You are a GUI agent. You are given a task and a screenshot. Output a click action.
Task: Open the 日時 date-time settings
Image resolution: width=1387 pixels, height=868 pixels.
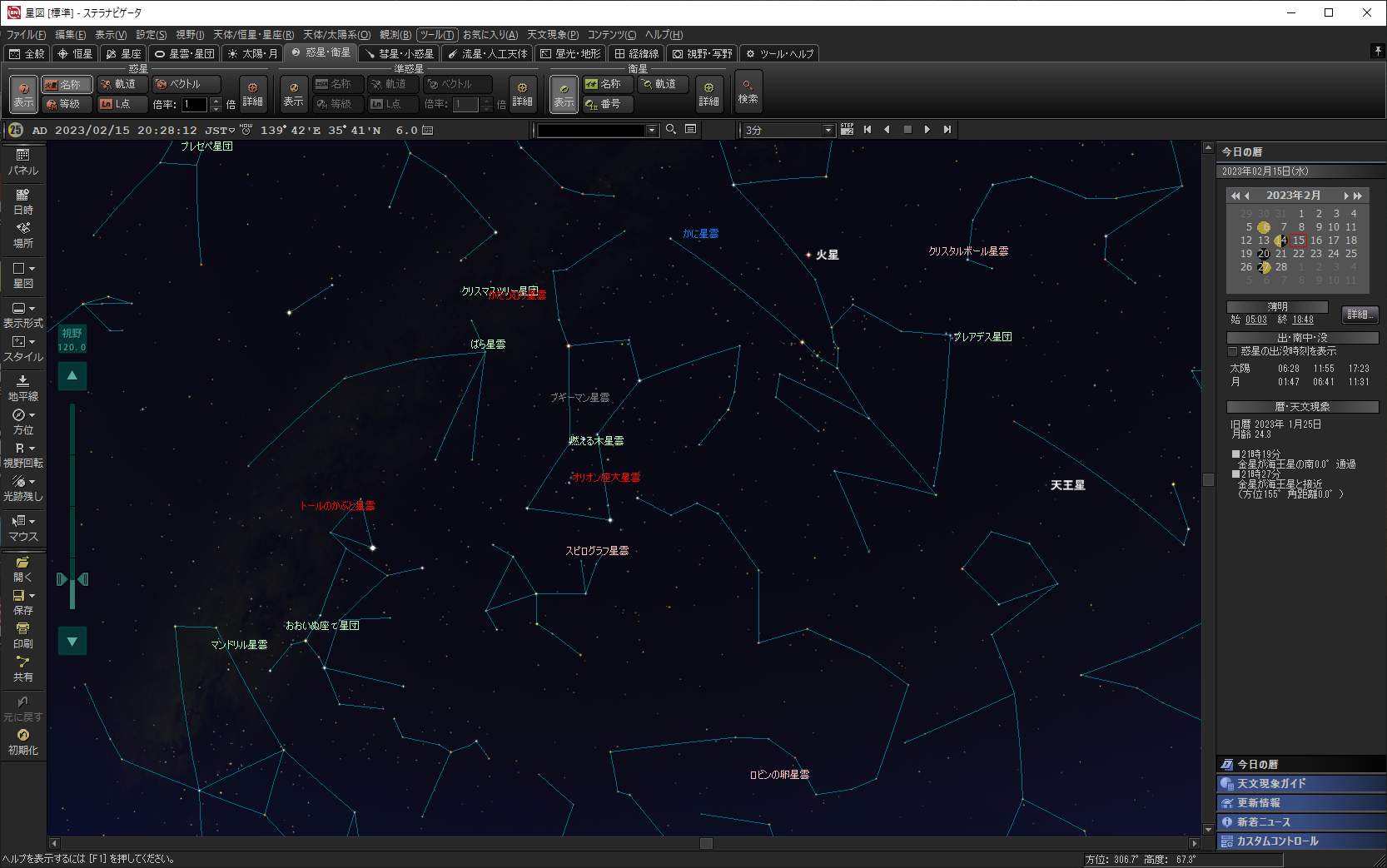22,201
